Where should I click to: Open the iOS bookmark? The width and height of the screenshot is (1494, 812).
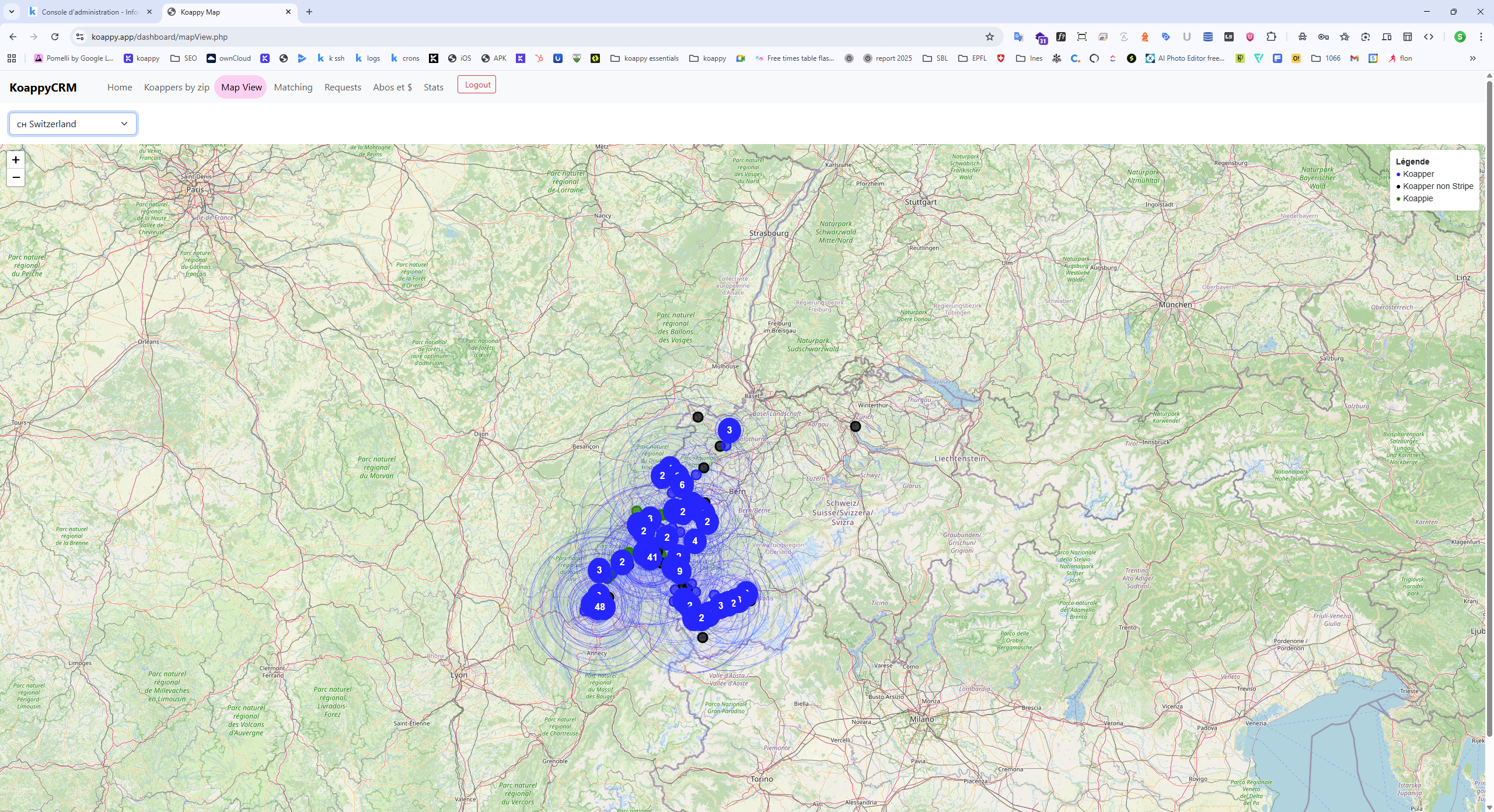click(459, 58)
